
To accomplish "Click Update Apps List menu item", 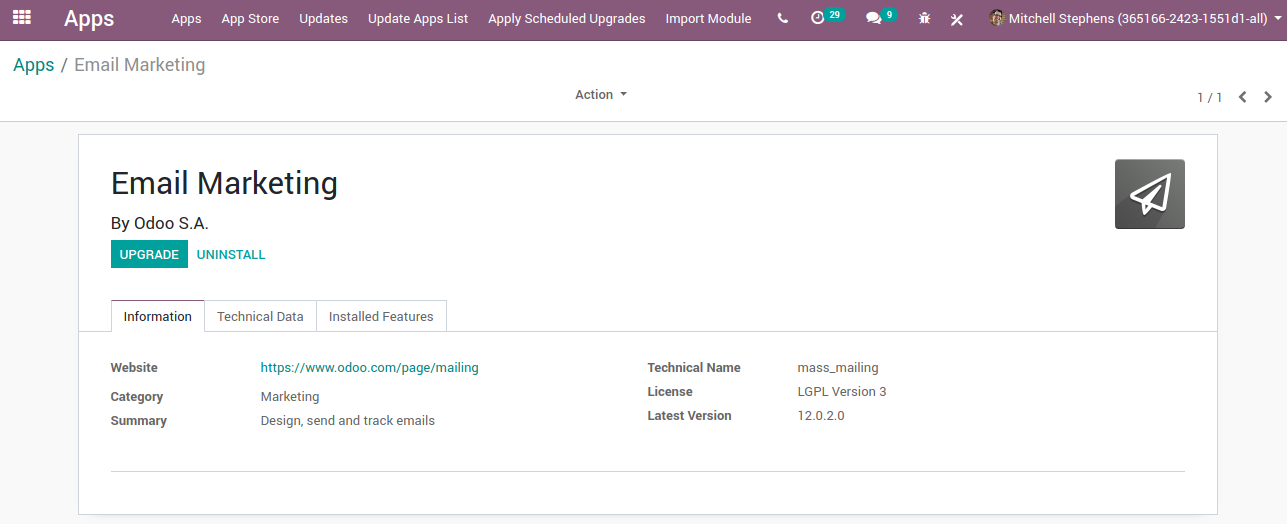I will tap(417, 19).
